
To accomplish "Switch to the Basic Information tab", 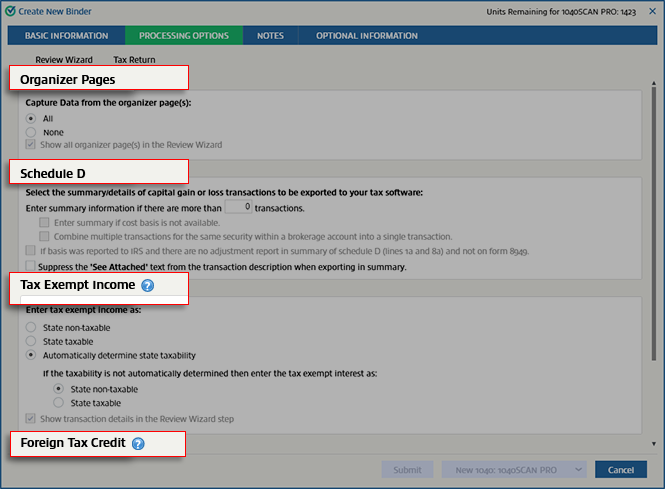I will pyautogui.click(x=66, y=36).
